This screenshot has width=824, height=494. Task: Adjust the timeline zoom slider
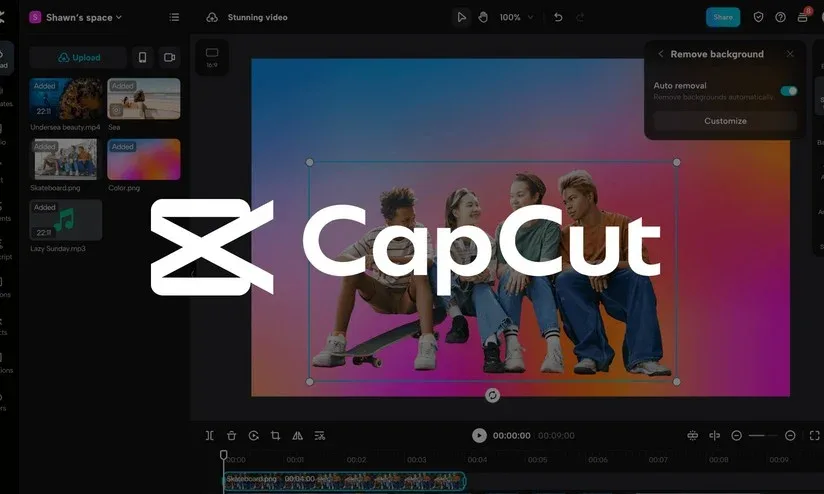click(763, 436)
